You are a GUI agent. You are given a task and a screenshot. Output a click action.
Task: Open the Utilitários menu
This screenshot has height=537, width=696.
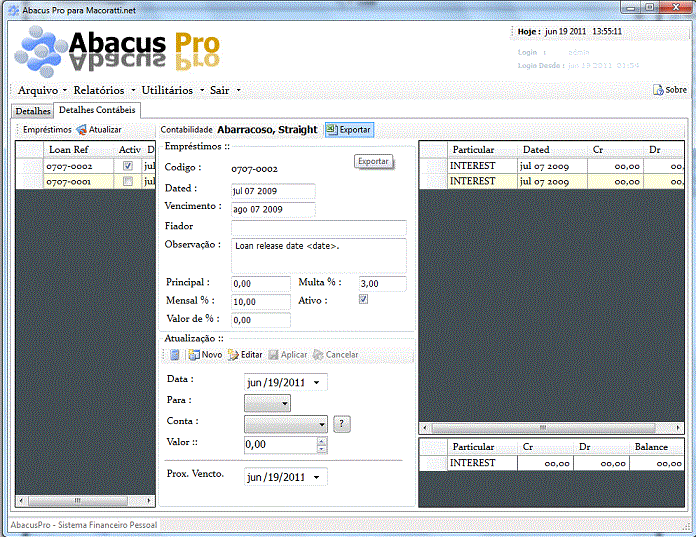click(167, 90)
